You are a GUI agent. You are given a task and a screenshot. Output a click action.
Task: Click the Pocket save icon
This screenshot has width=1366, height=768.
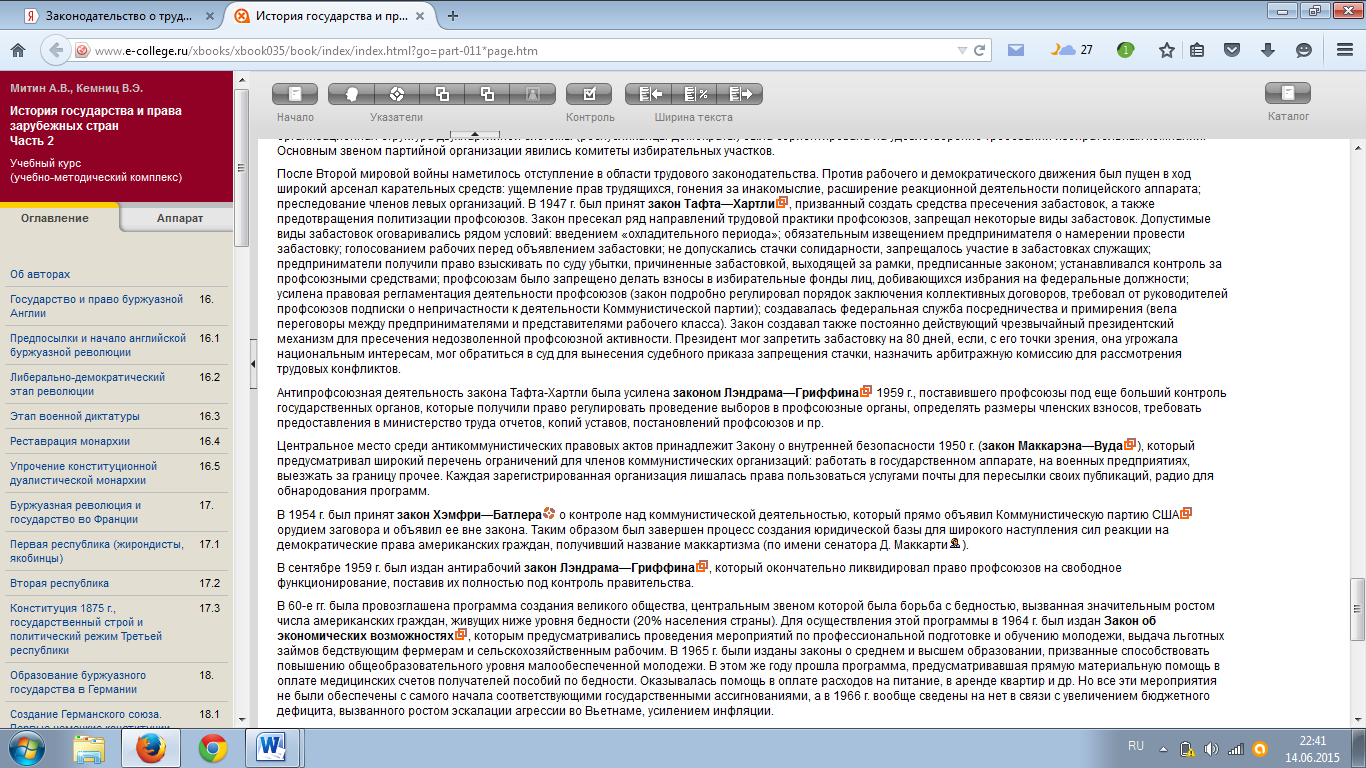tap(1234, 50)
